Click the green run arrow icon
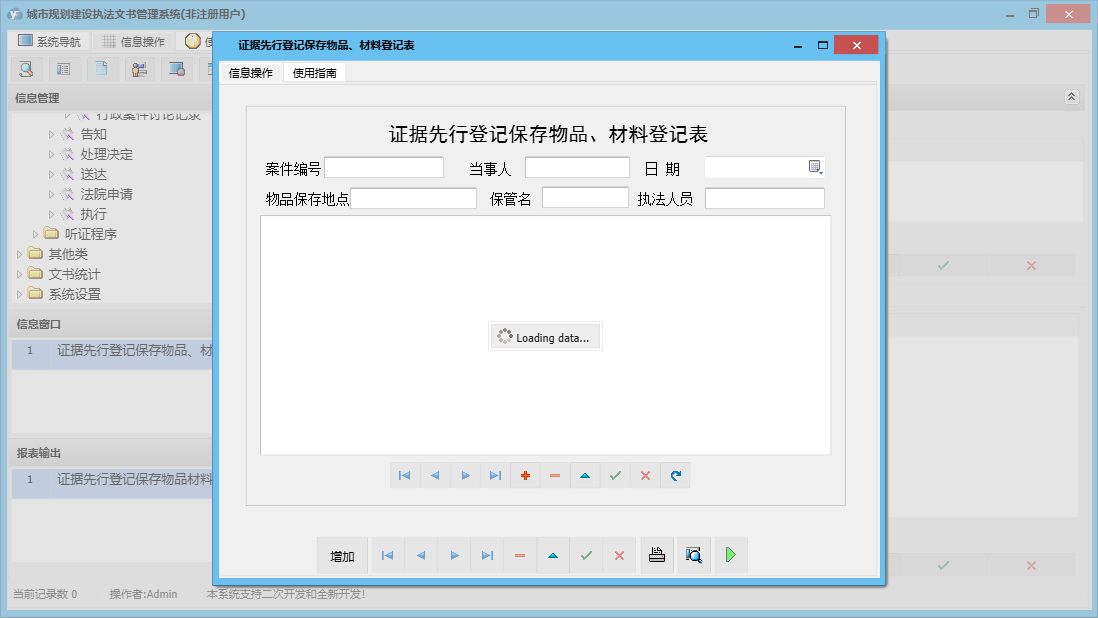1098x618 pixels. 730,555
